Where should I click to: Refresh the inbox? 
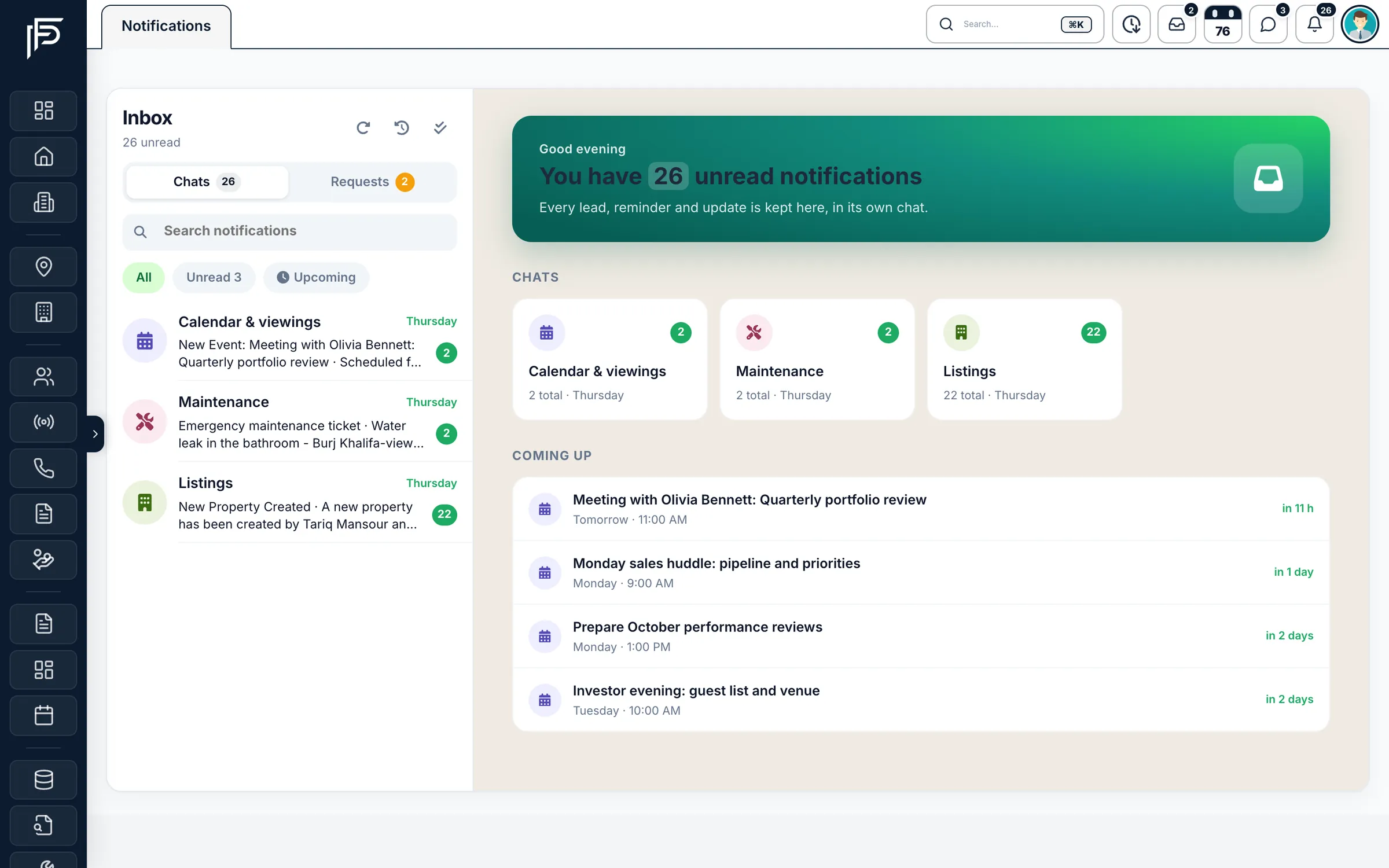[363, 127]
